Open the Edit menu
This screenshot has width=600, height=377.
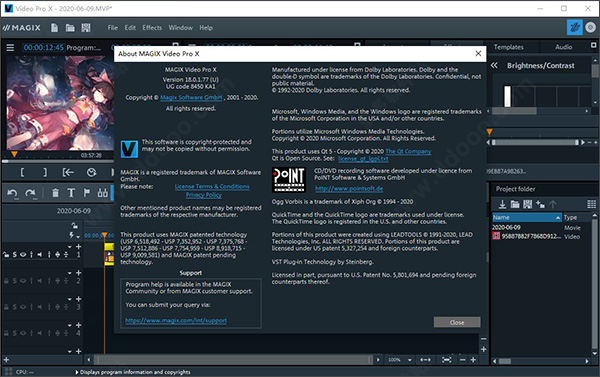click(x=130, y=28)
